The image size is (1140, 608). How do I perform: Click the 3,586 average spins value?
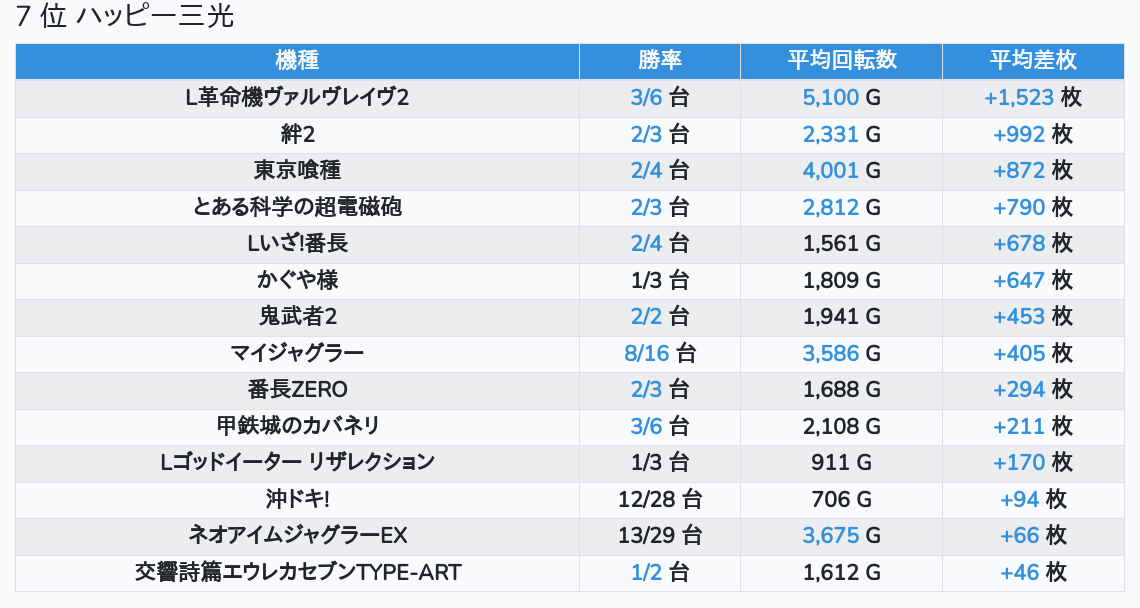tap(830, 353)
